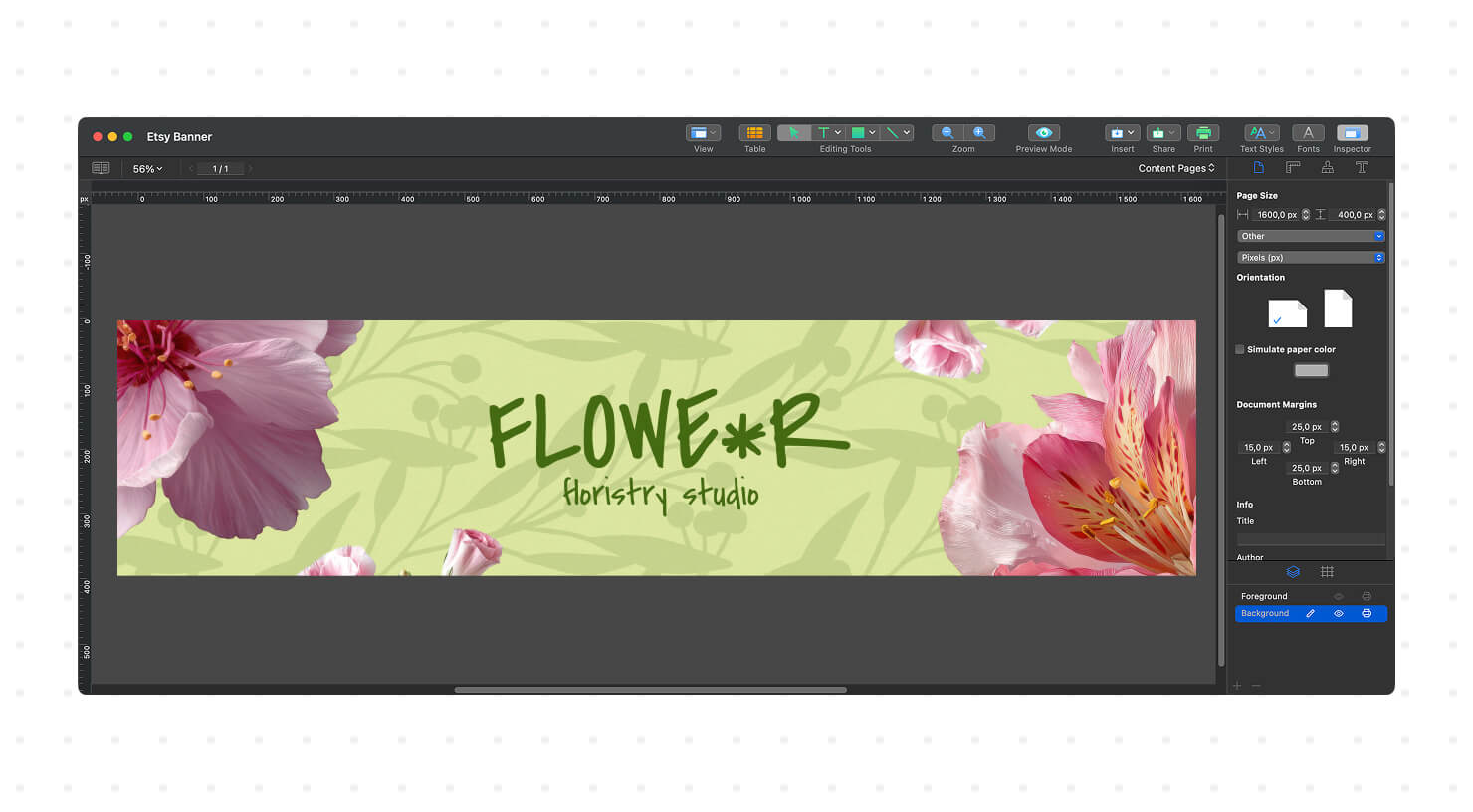
Task: Click the document Title text field
Action: (x=1311, y=538)
